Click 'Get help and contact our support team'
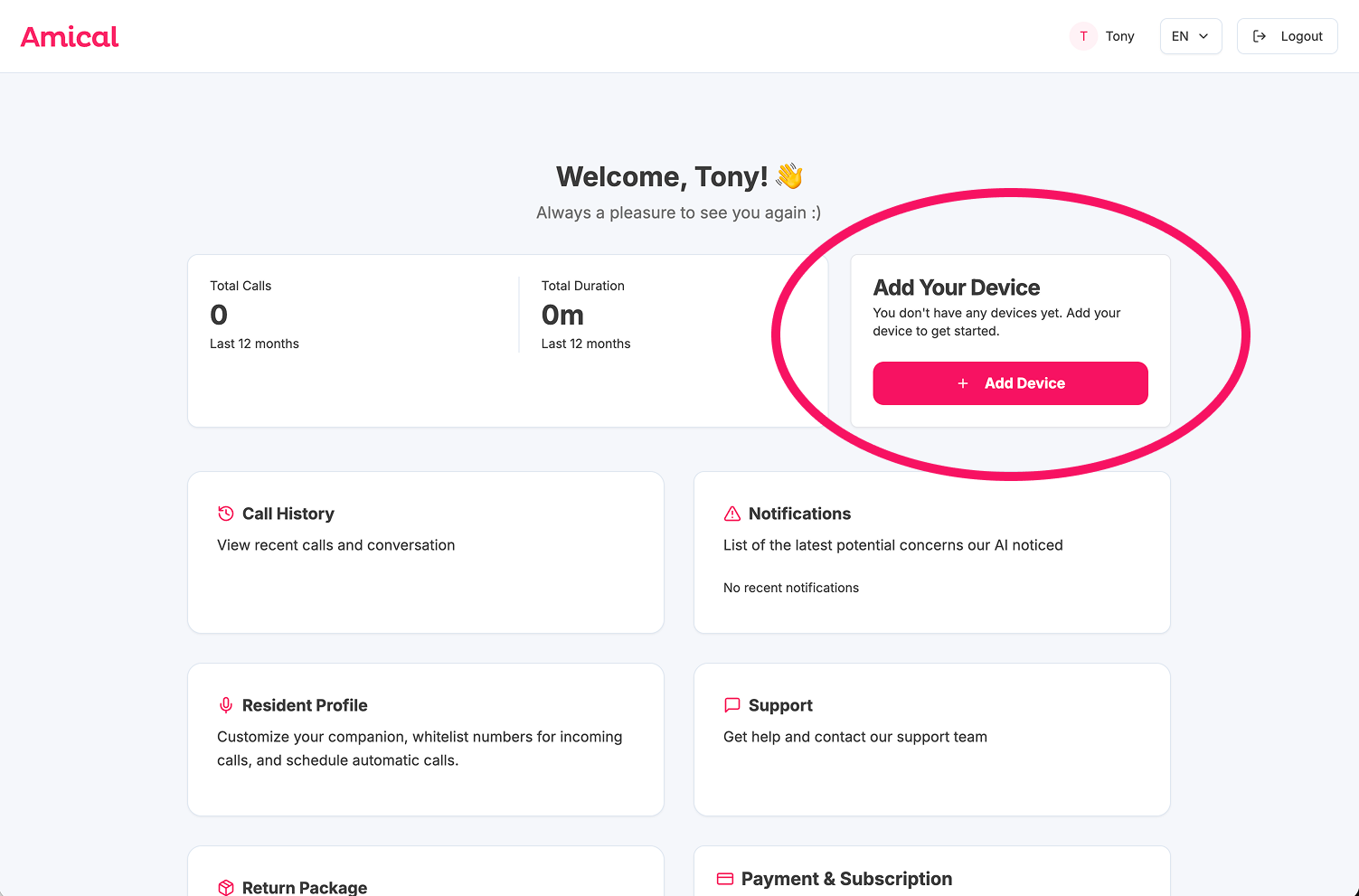 [855, 737]
